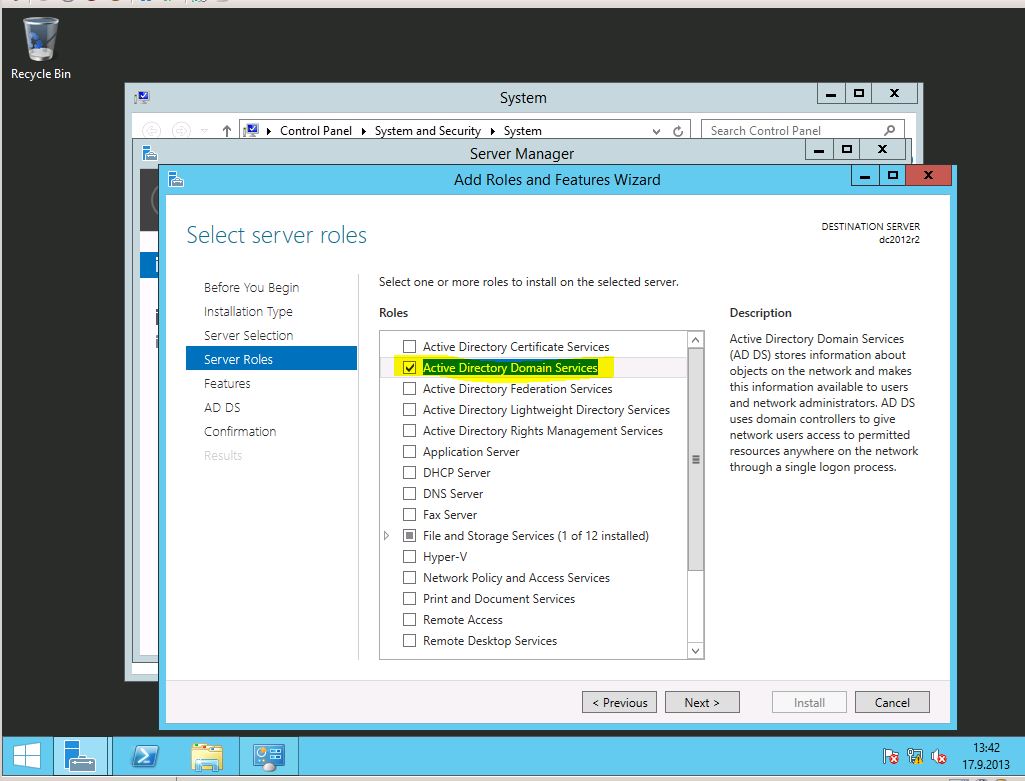
Task: Click roles list scroll up arrow
Action: pos(696,340)
